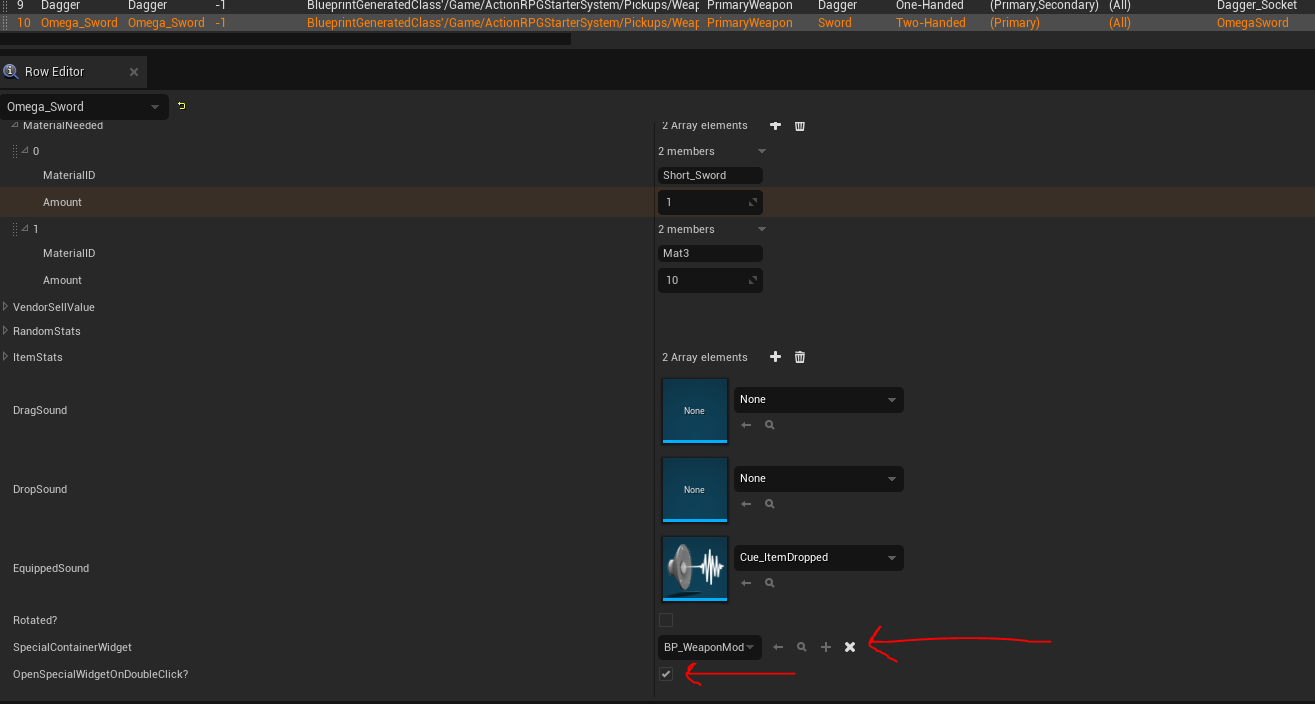Screen dimensions: 1315x704
Task: Select the Dagger_Socket cell in row 9
Action: (x=1257, y=5)
